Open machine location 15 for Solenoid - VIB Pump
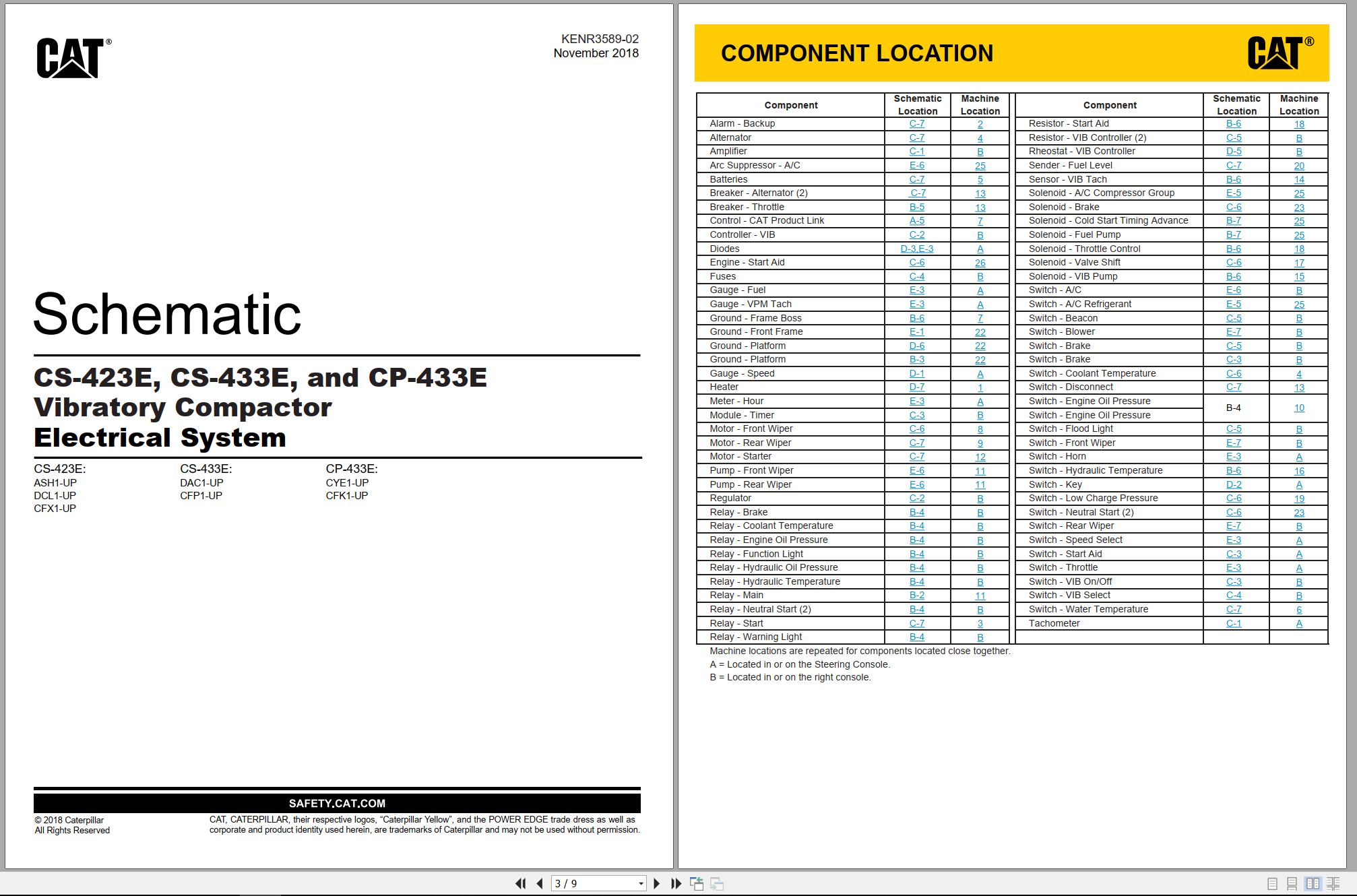This screenshot has width=1357, height=896. 1298,276
